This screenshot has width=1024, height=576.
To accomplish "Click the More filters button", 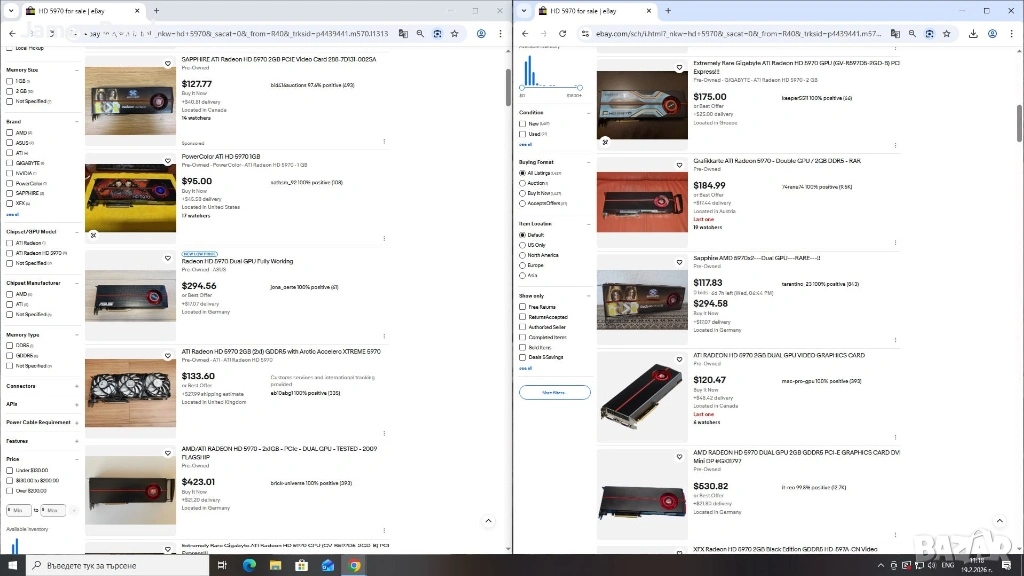I will pos(554,392).
